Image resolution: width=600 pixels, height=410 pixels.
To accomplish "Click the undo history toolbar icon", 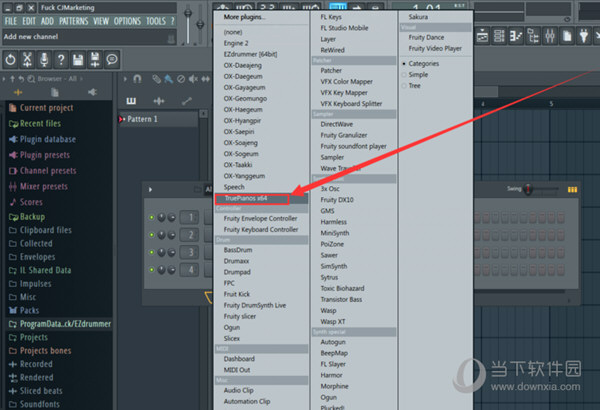I will pos(10,59).
